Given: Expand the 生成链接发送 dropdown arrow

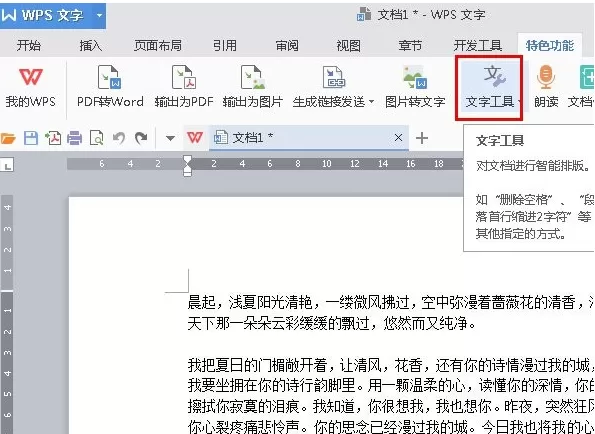Looking at the screenshot, I should pos(371,102).
